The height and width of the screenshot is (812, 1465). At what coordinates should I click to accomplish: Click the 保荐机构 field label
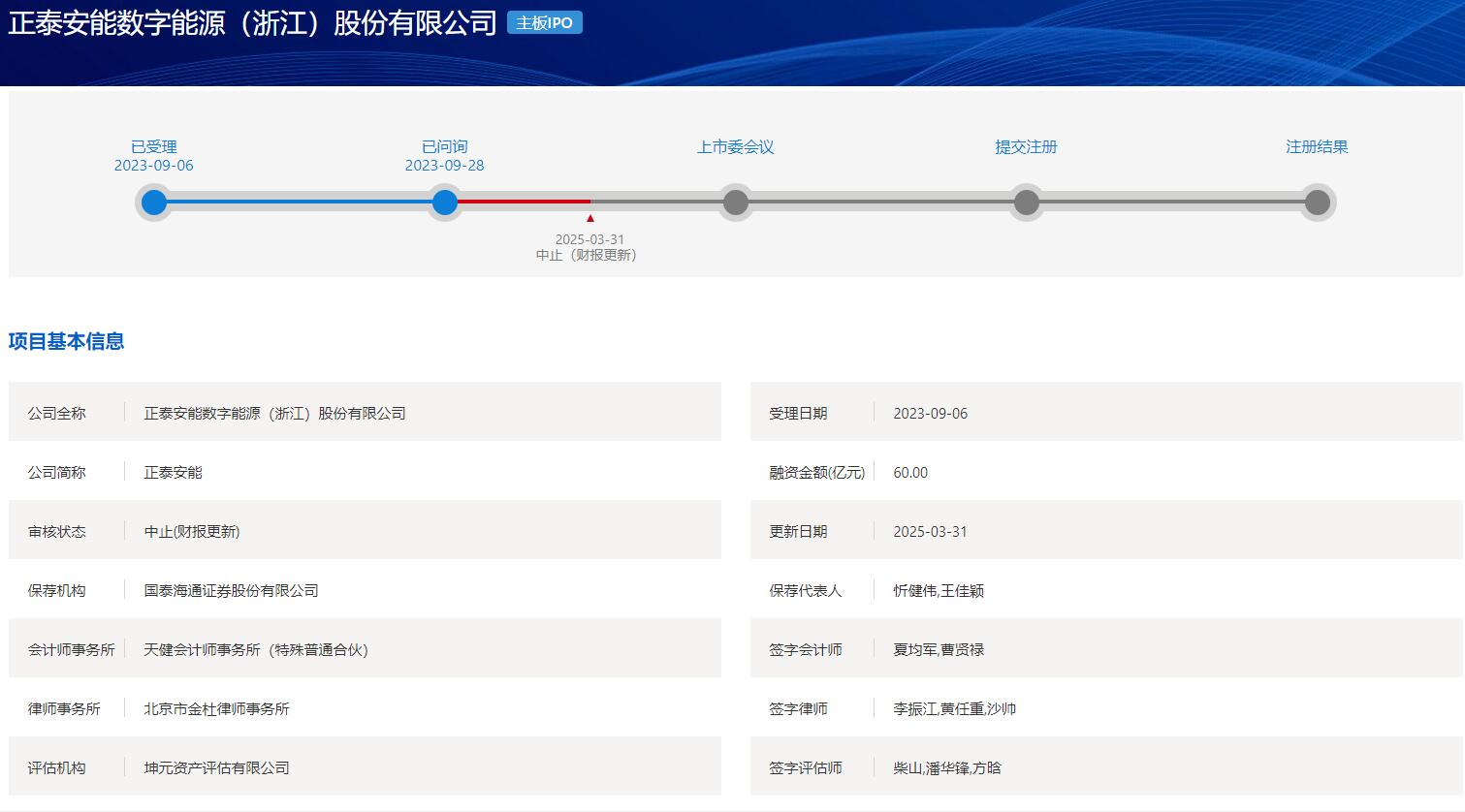[57, 591]
